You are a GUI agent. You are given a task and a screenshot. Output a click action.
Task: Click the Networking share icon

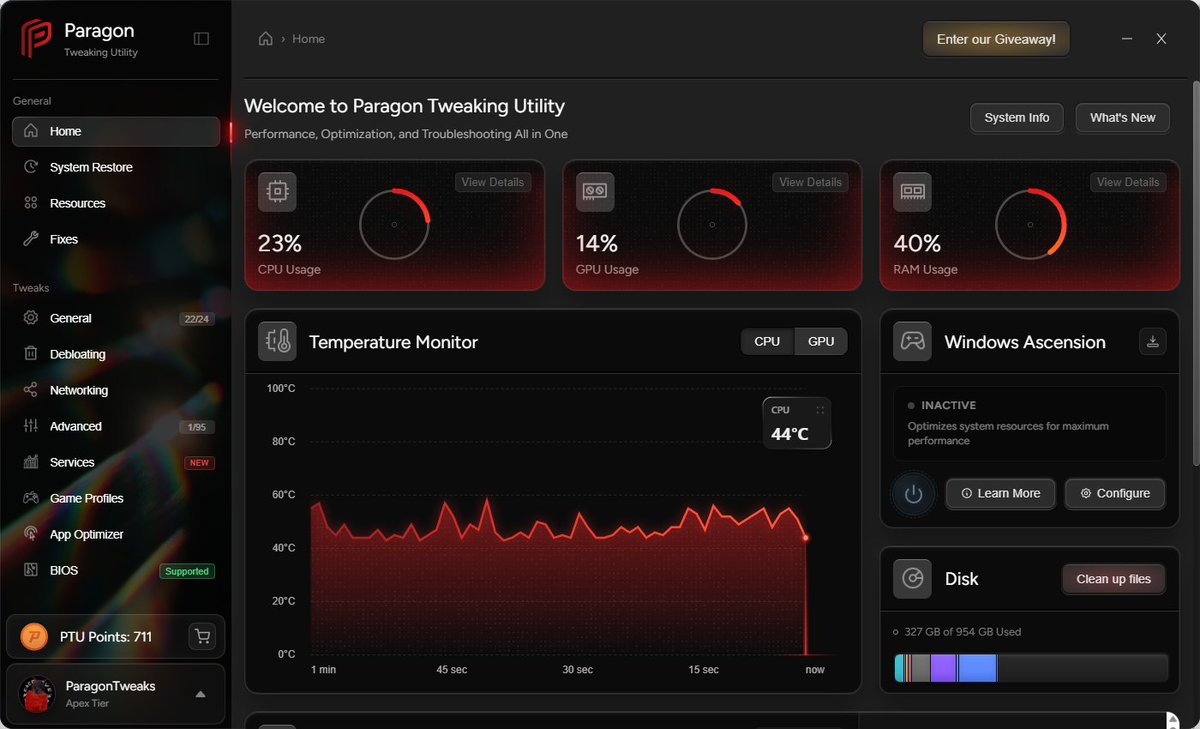pyautogui.click(x=30, y=390)
